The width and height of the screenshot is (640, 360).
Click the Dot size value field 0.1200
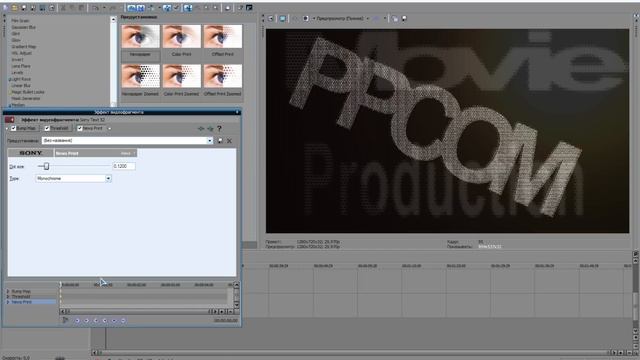pos(124,166)
